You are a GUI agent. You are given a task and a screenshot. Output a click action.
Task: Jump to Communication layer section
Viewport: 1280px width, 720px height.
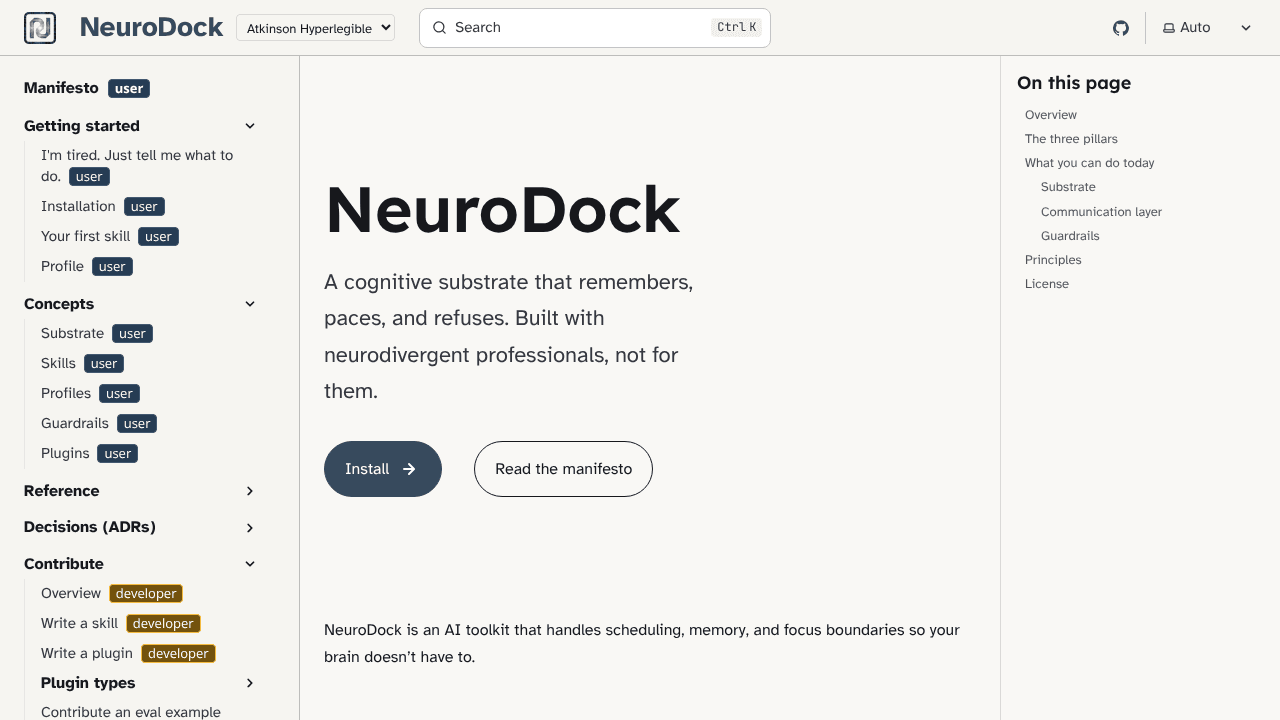1101,212
